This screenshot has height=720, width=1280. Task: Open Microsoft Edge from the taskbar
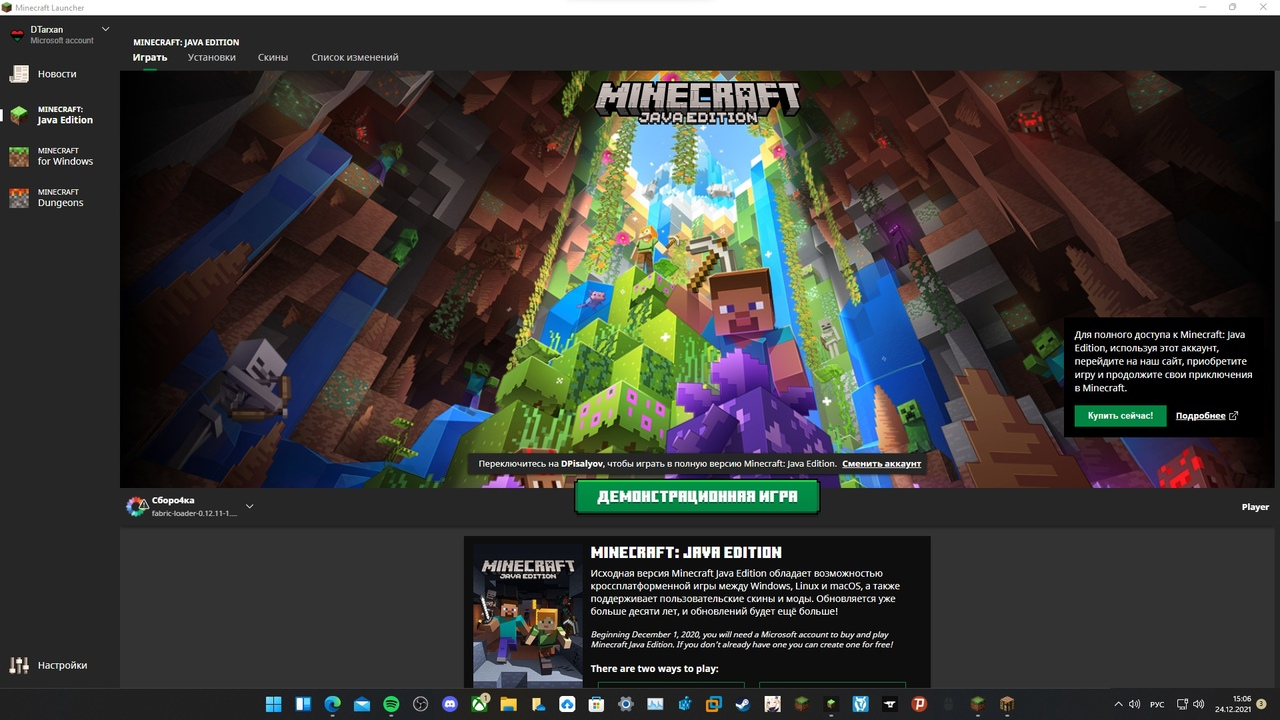(x=333, y=704)
